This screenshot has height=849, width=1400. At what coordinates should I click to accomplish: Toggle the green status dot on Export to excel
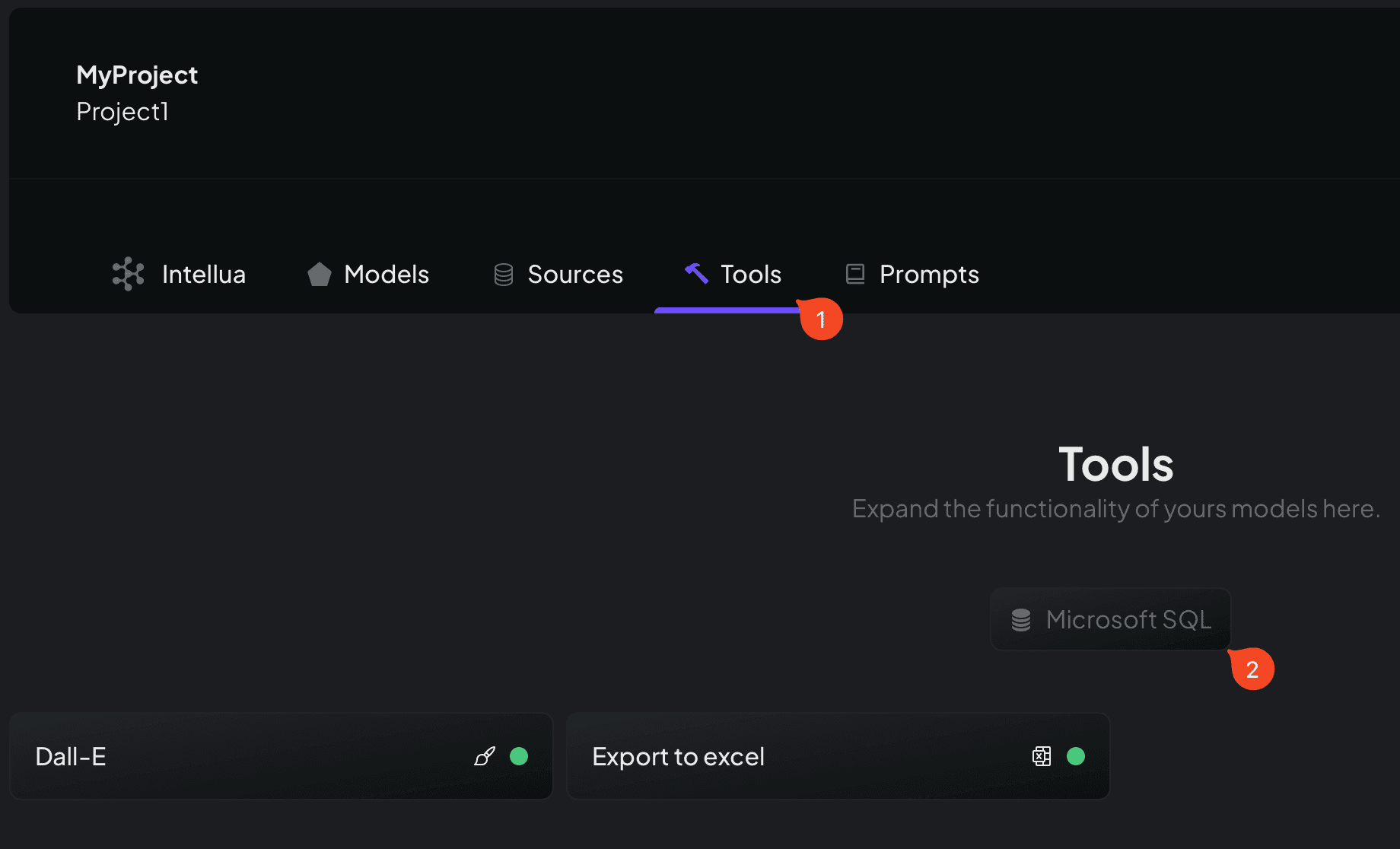[1076, 756]
